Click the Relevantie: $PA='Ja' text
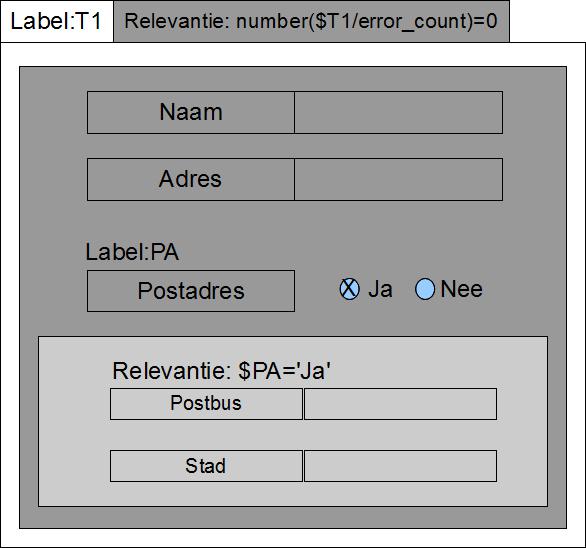The image size is (586, 548). pos(222,371)
